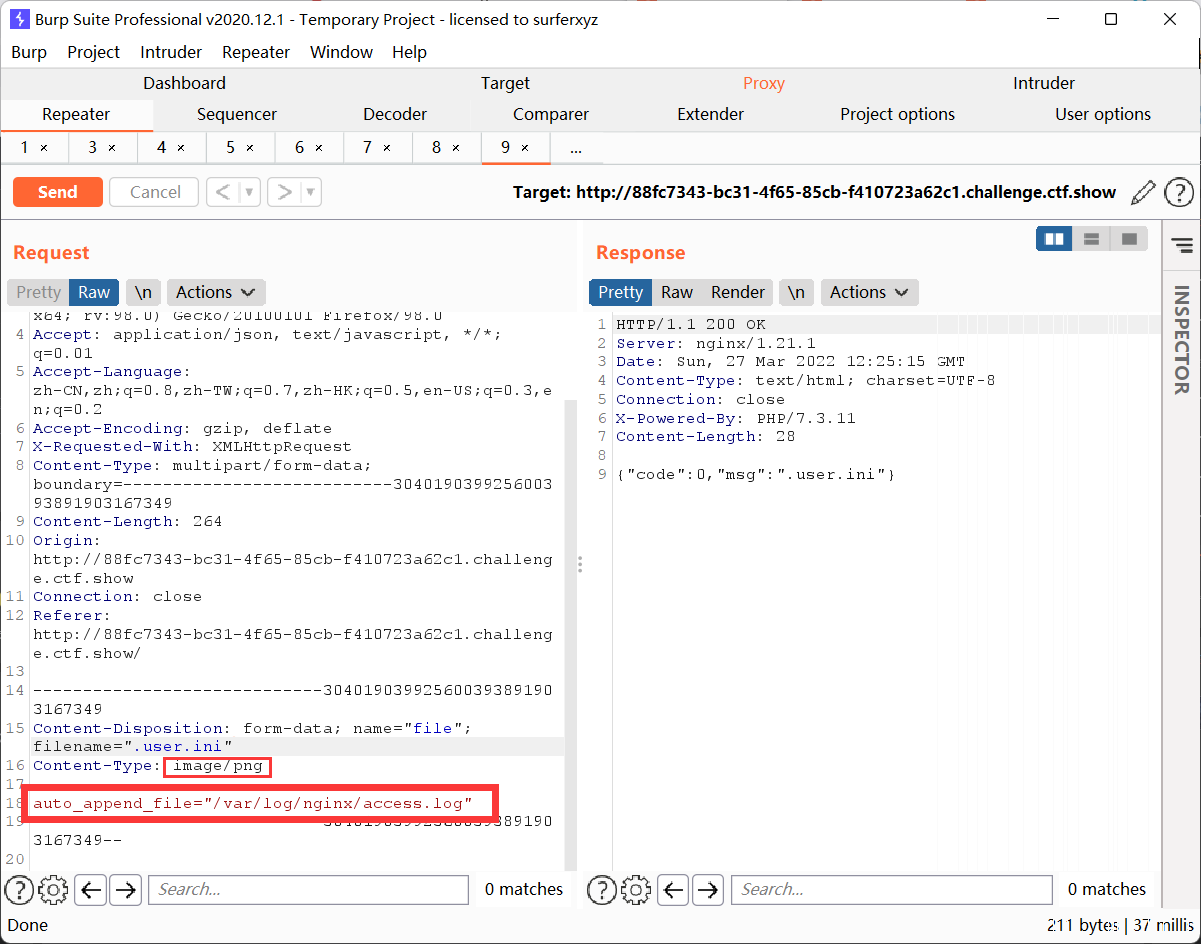The height and width of the screenshot is (944, 1201).
Task: Switch to the Project options tab
Action: [898, 114]
